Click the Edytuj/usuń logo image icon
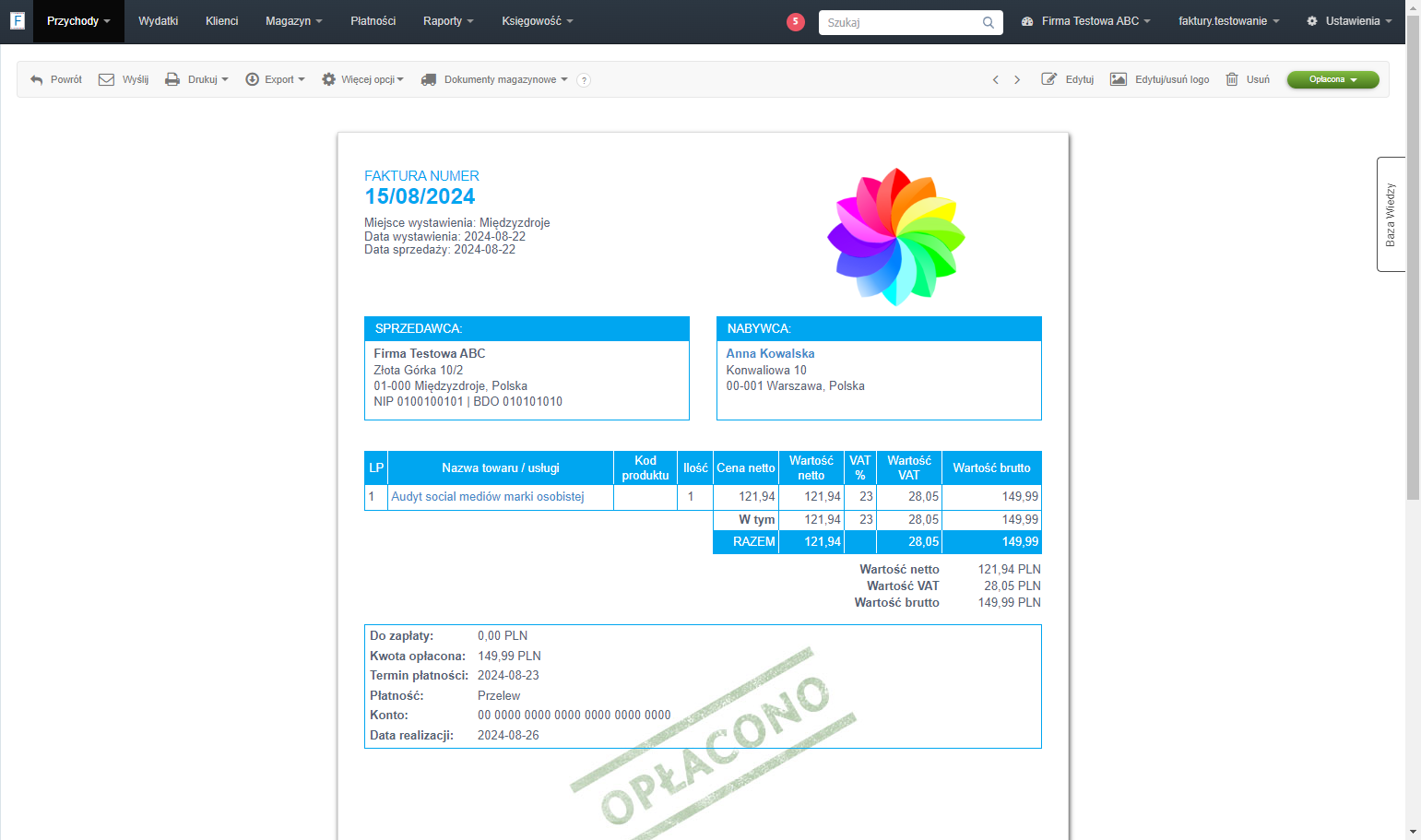Screen dimensions: 1421x840 (1119, 79)
